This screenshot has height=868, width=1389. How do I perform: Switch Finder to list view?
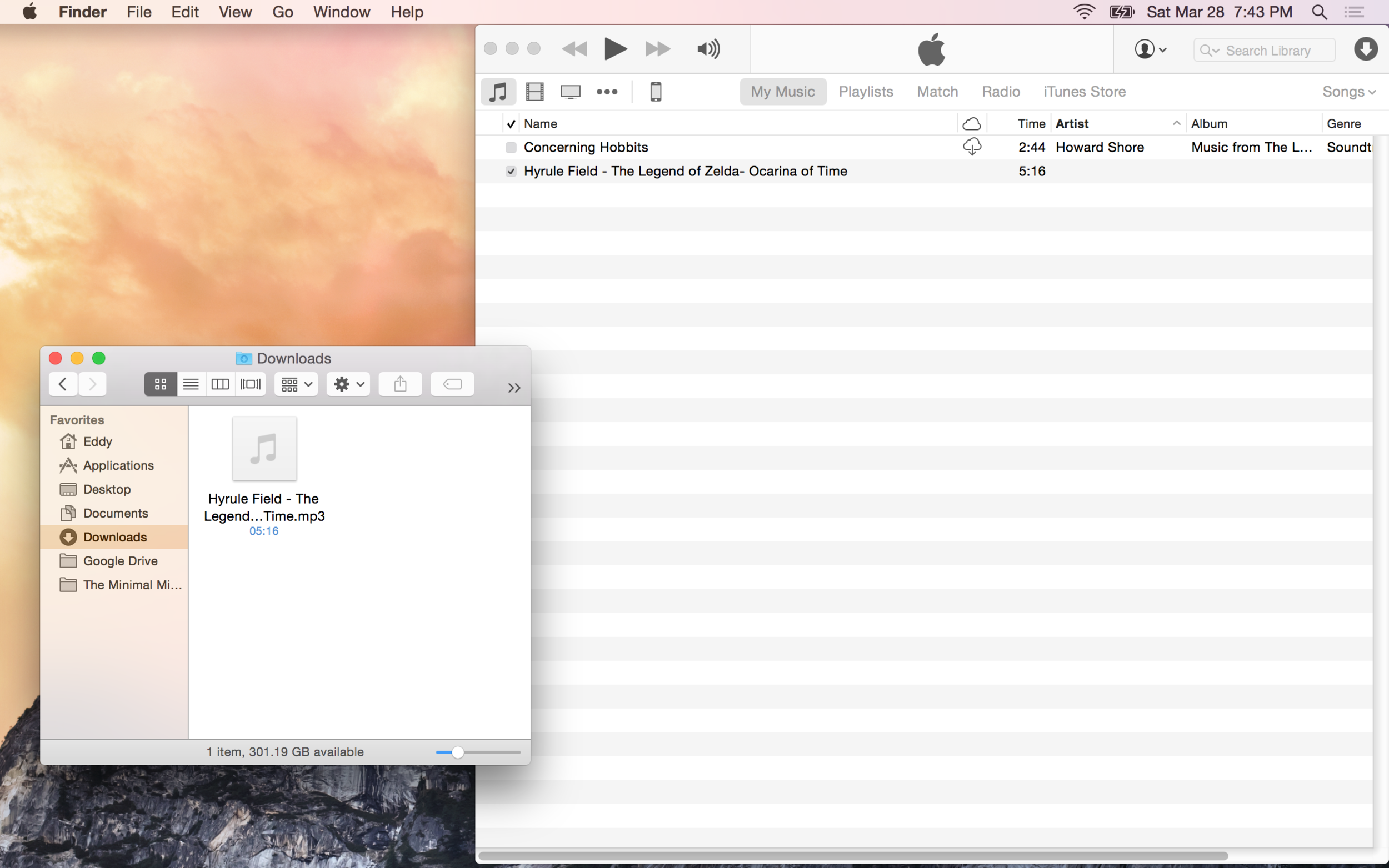191,384
